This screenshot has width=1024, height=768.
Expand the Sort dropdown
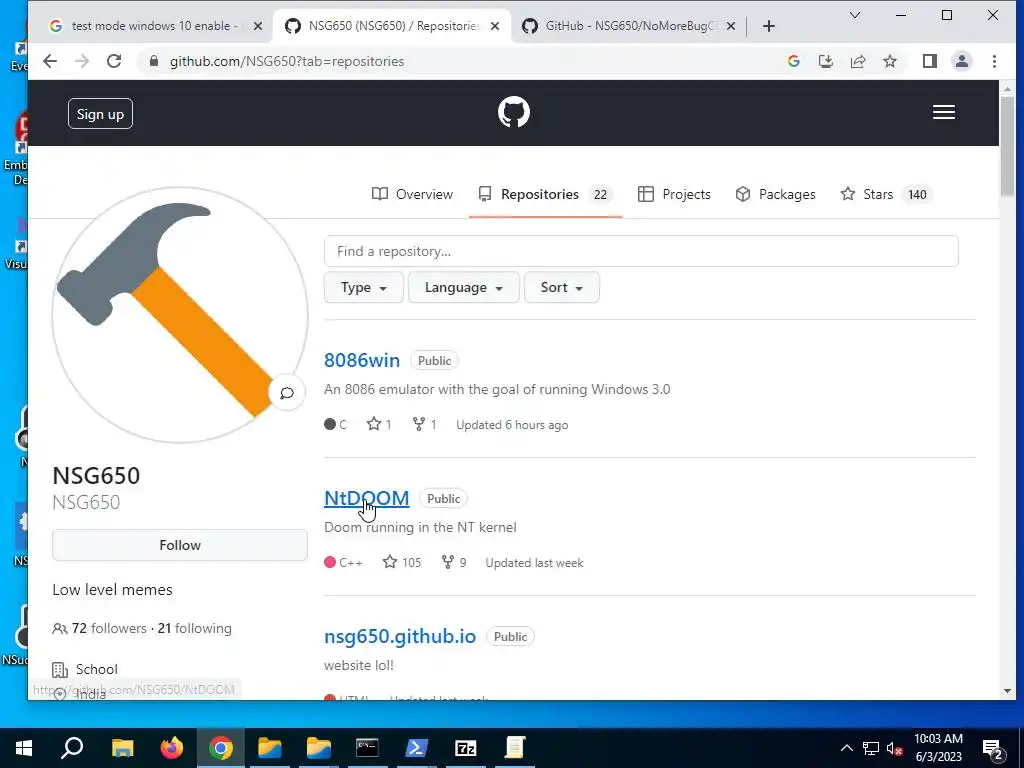coord(562,287)
